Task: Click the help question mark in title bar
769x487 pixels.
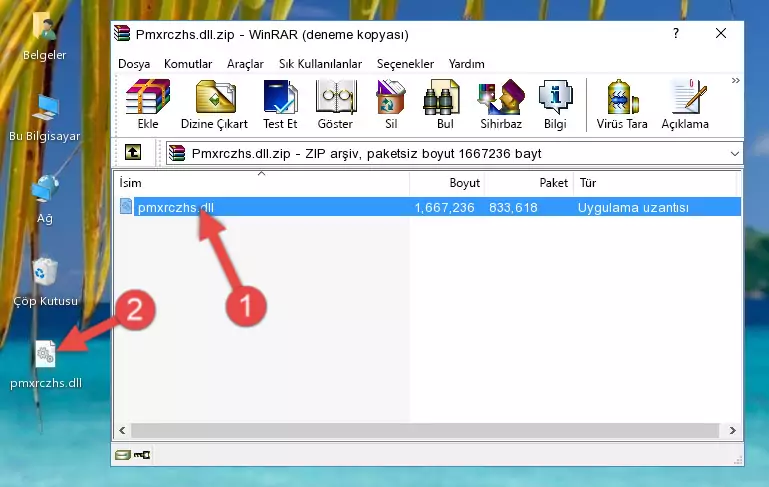Action: [x=676, y=33]
